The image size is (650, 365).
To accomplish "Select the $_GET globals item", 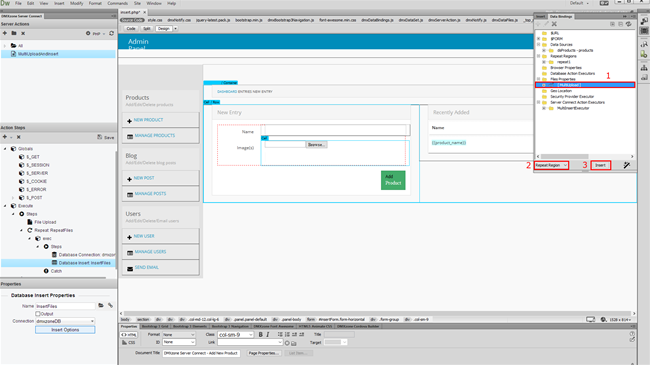I will [33, 157].
